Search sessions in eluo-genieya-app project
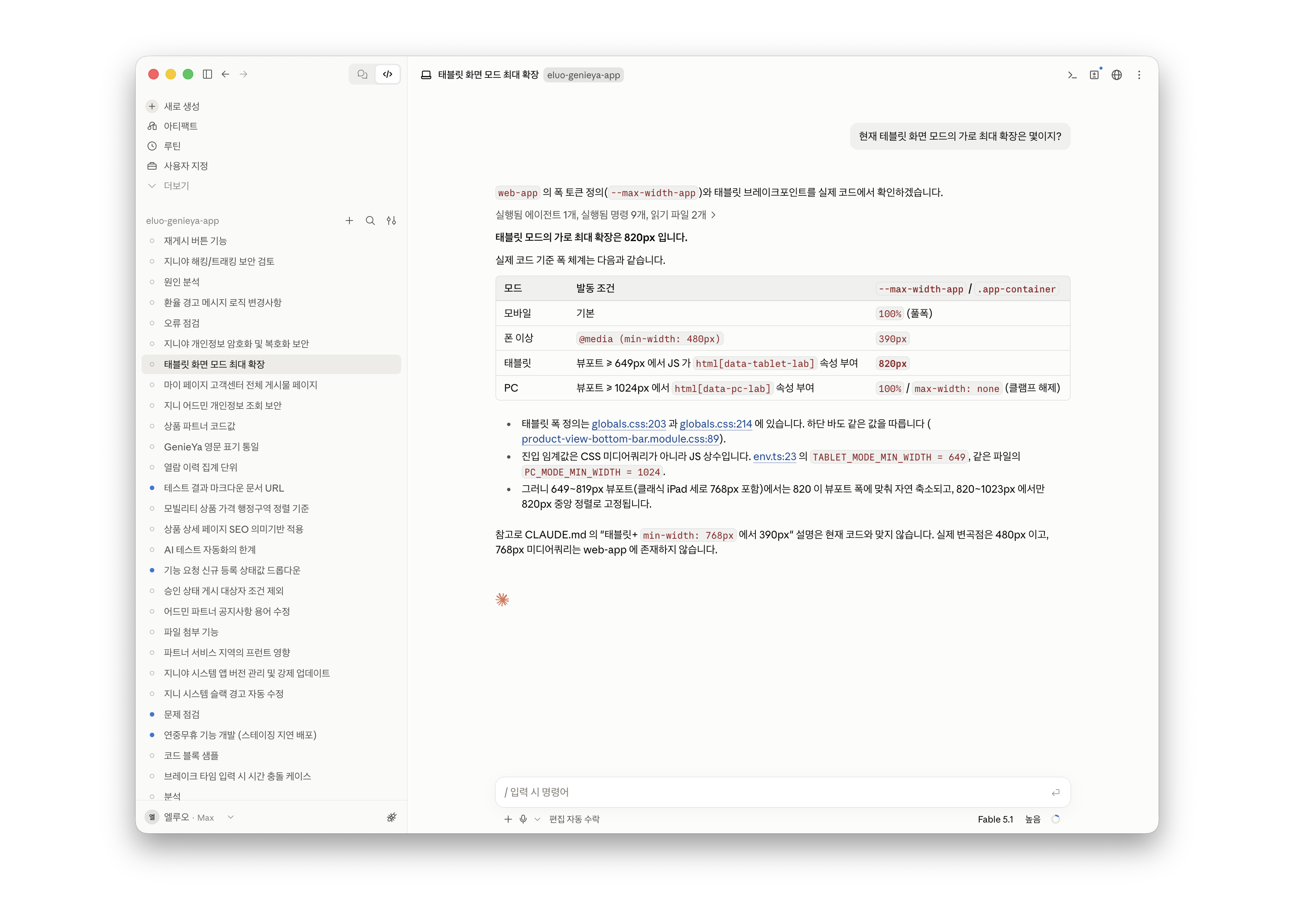 pos(370,220)
